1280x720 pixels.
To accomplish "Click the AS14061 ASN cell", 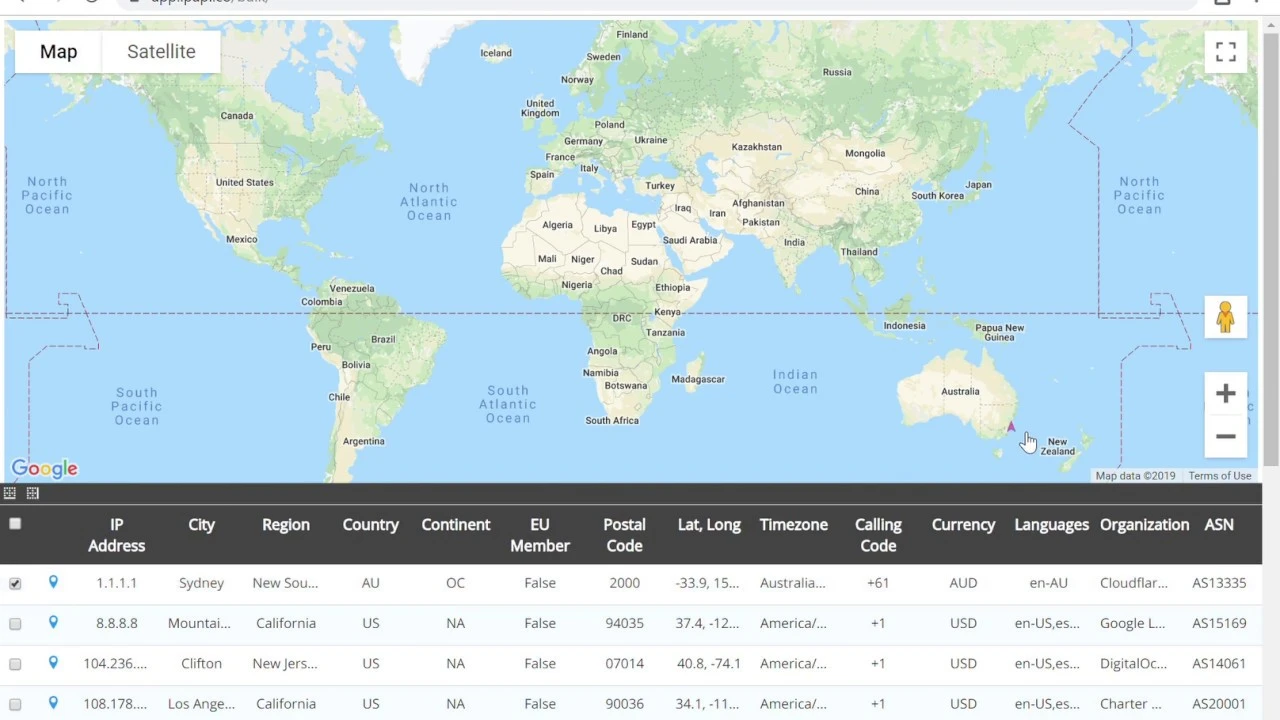I will coord(1219,664).
